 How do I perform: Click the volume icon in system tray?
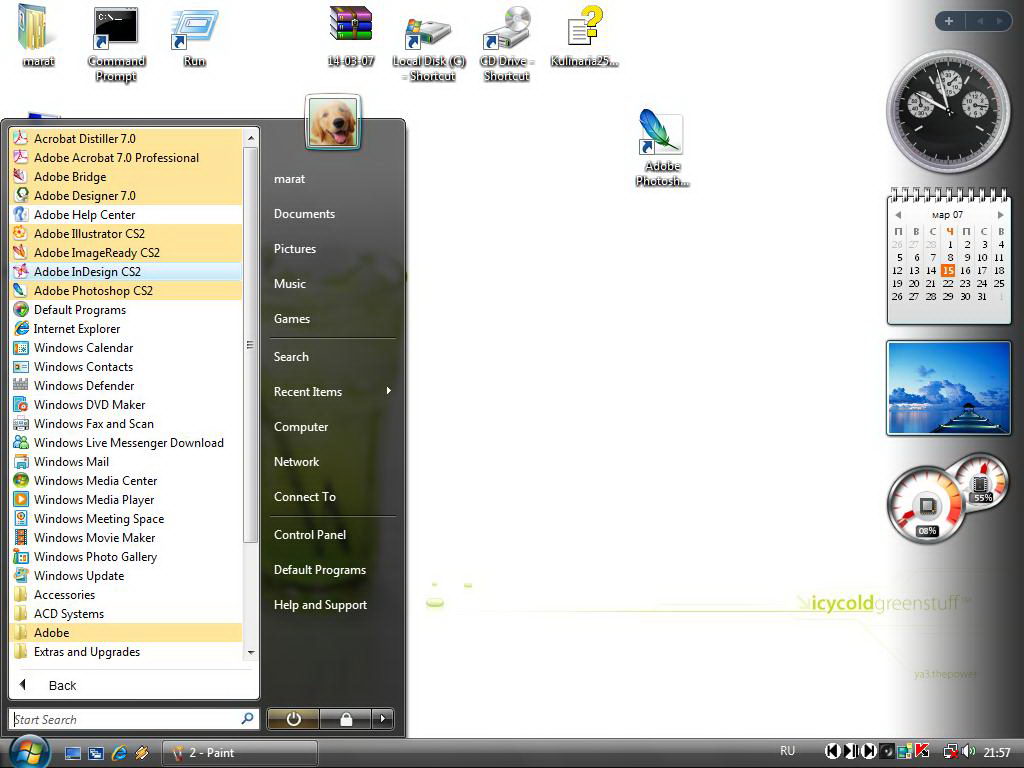(968, 752)
